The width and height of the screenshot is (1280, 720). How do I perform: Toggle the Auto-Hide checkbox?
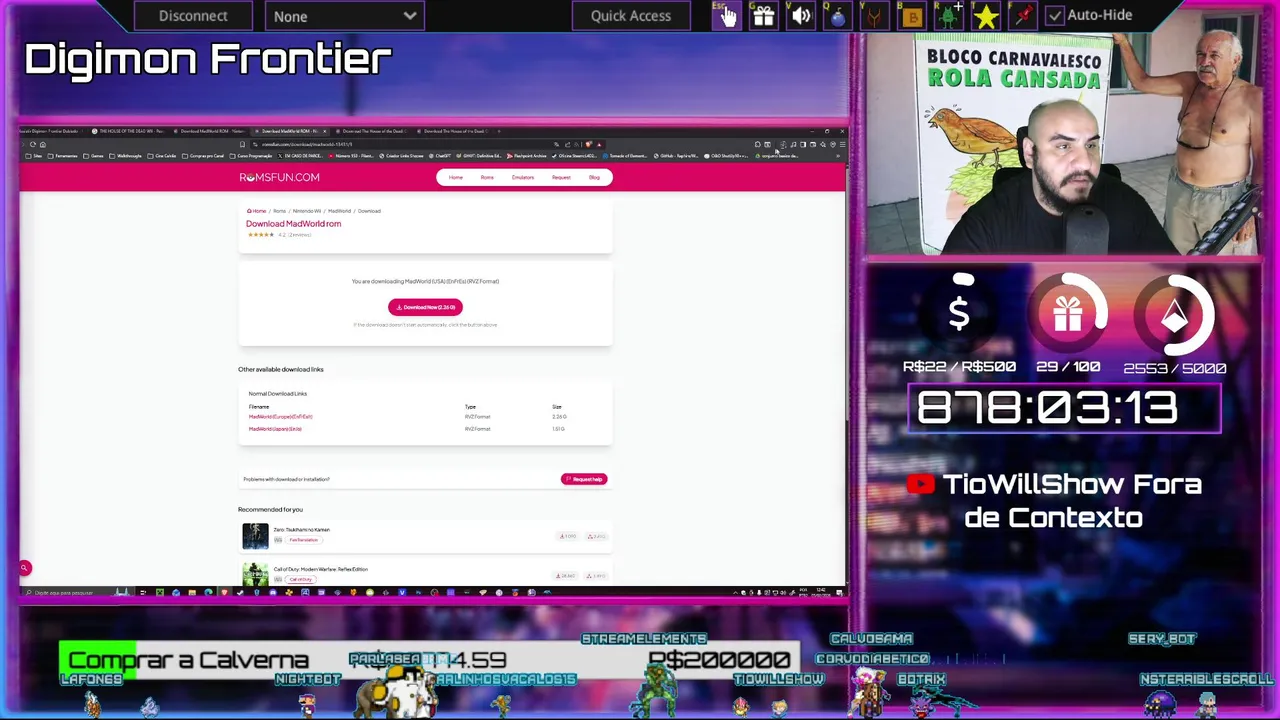[x=1055, y=15]
